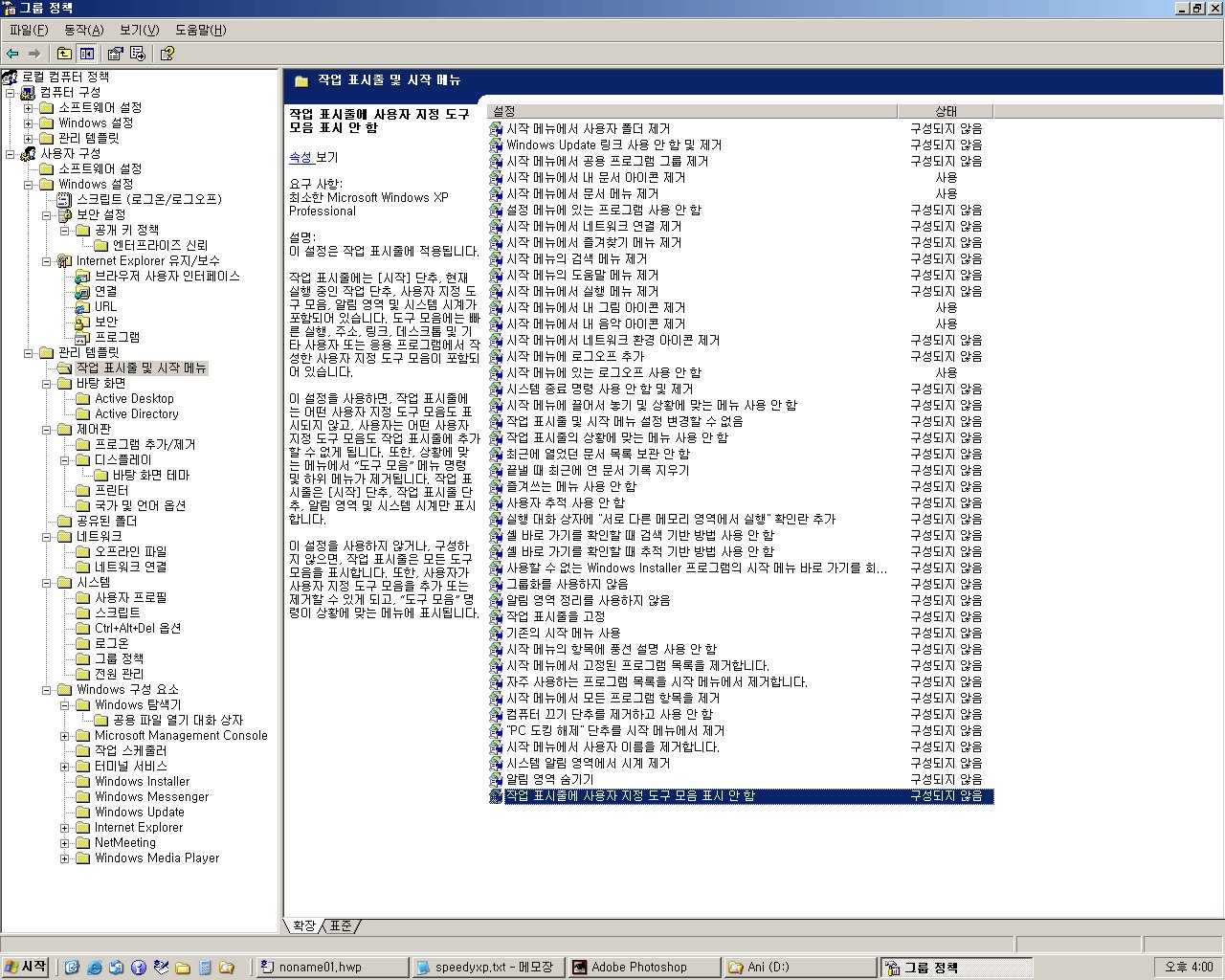Select 작업 표시줄 및 시작 메뉴 tree item

point(141,367)
